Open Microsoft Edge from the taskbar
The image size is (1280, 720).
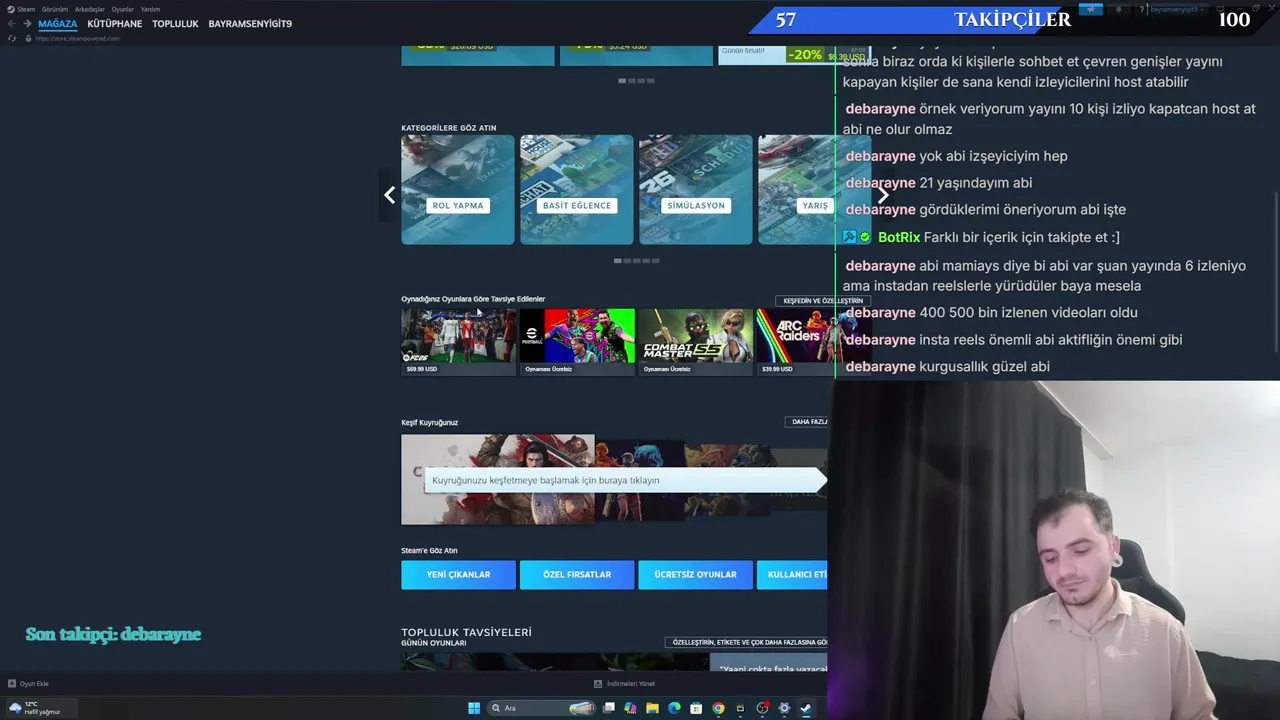[x=674, y=708]
